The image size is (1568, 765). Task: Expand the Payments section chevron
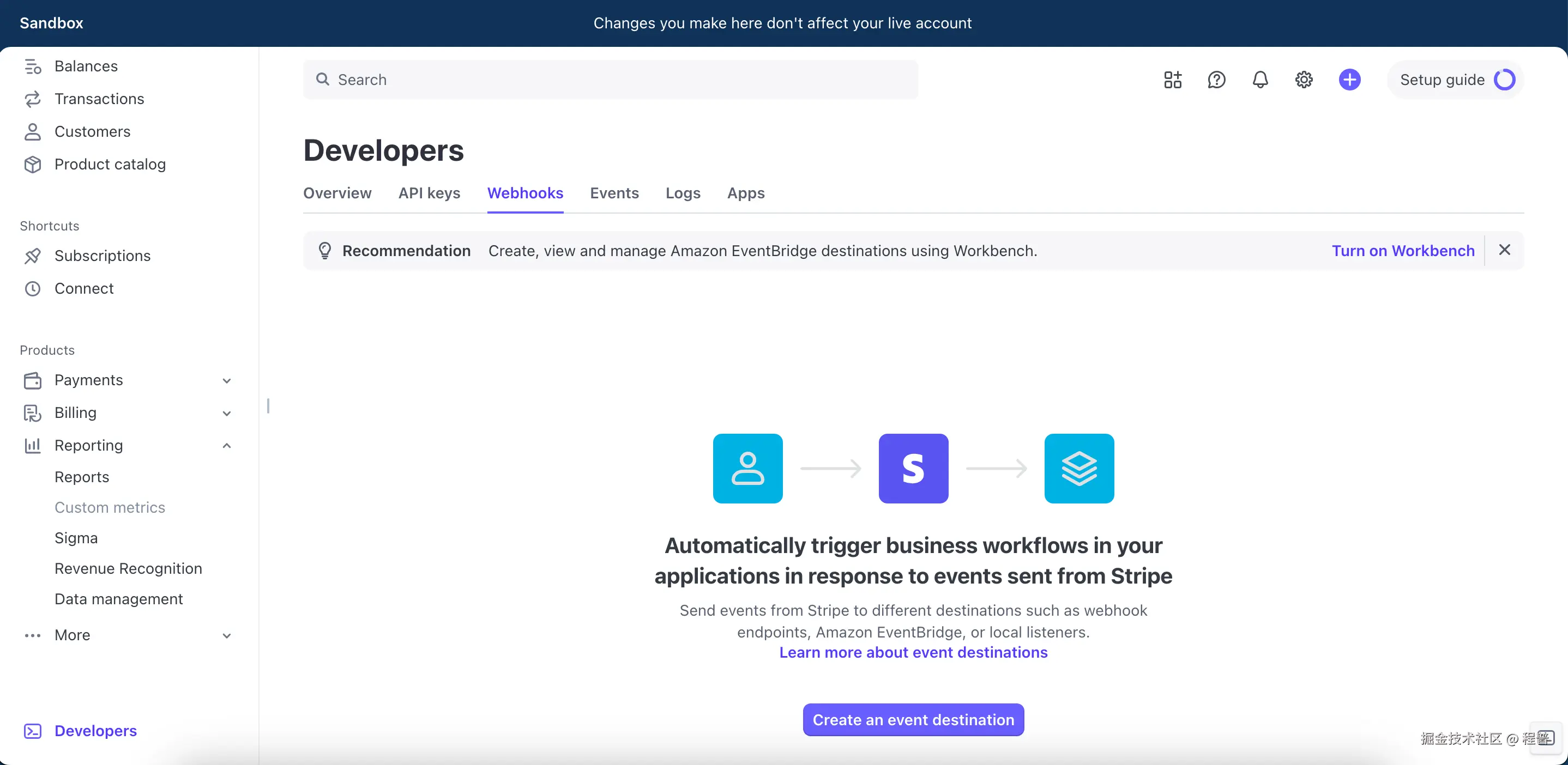pos(227,381)
